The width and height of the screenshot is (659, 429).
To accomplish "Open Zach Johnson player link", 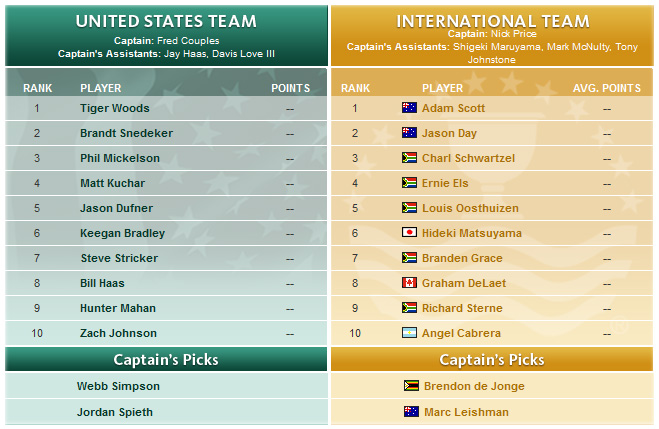I will 118,333.
